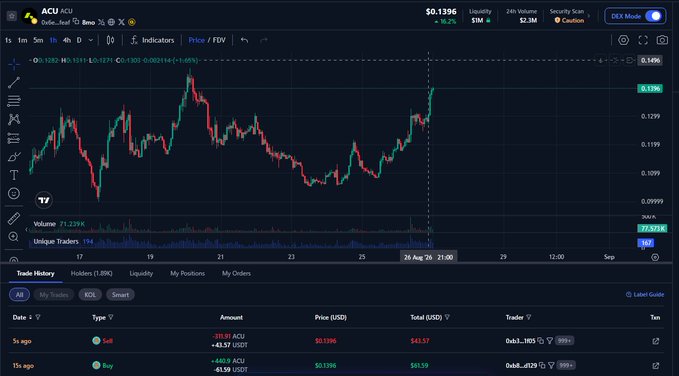Screen dimensions: 679x376
Task: Open the projection and measurement tools
Action: (x=14, y=138)
